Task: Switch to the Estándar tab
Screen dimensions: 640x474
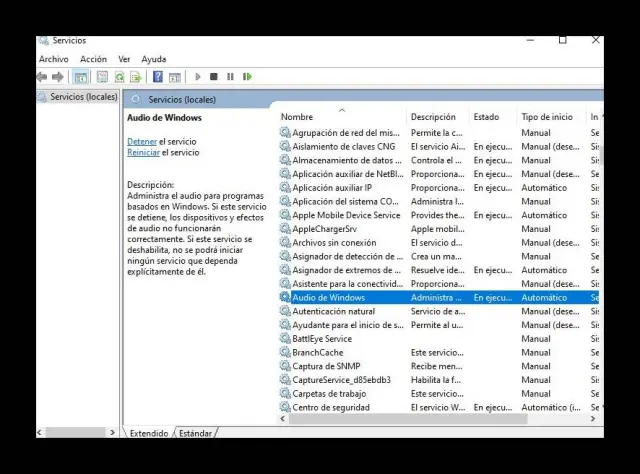Action: [x=195, y=433]
